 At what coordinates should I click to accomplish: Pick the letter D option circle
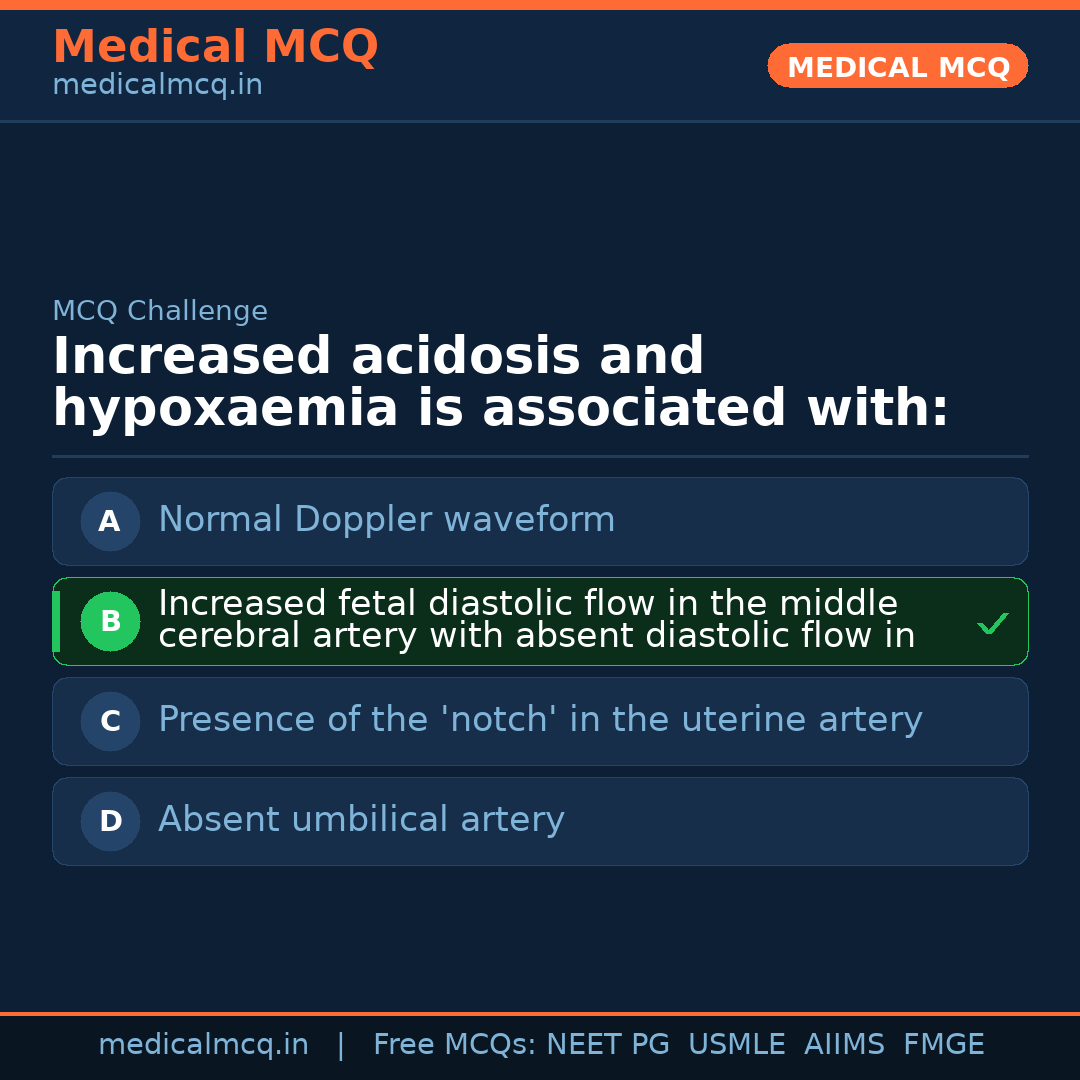tap(110, 821)
